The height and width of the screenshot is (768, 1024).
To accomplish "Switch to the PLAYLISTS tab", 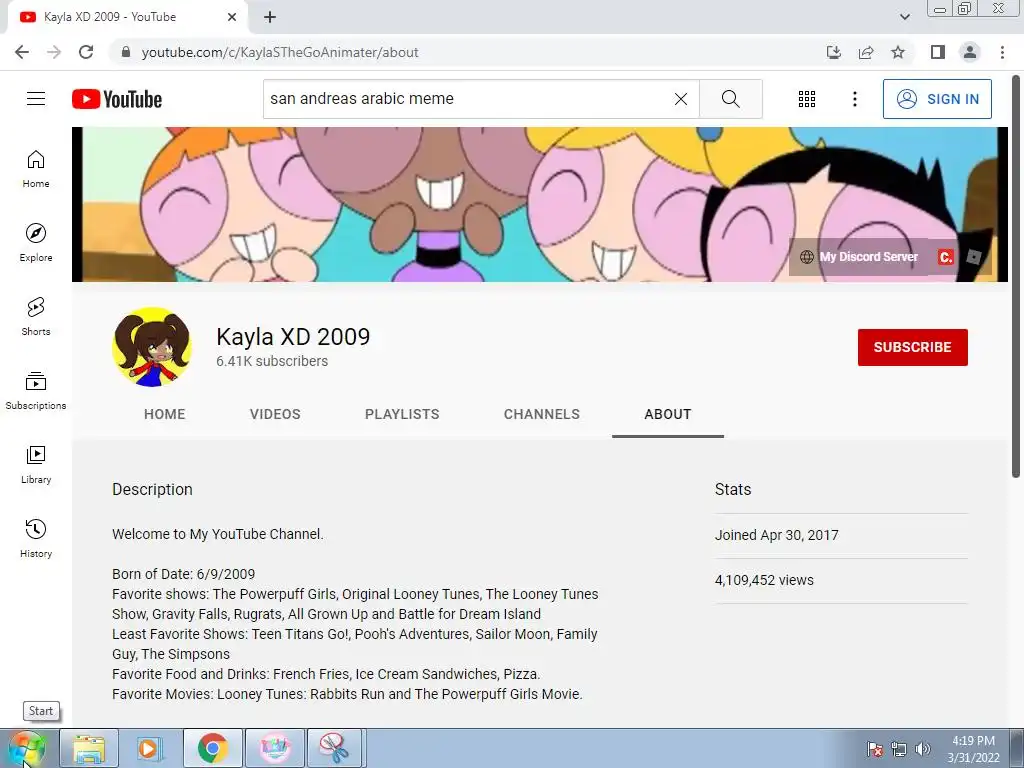I will pos(402,414).
